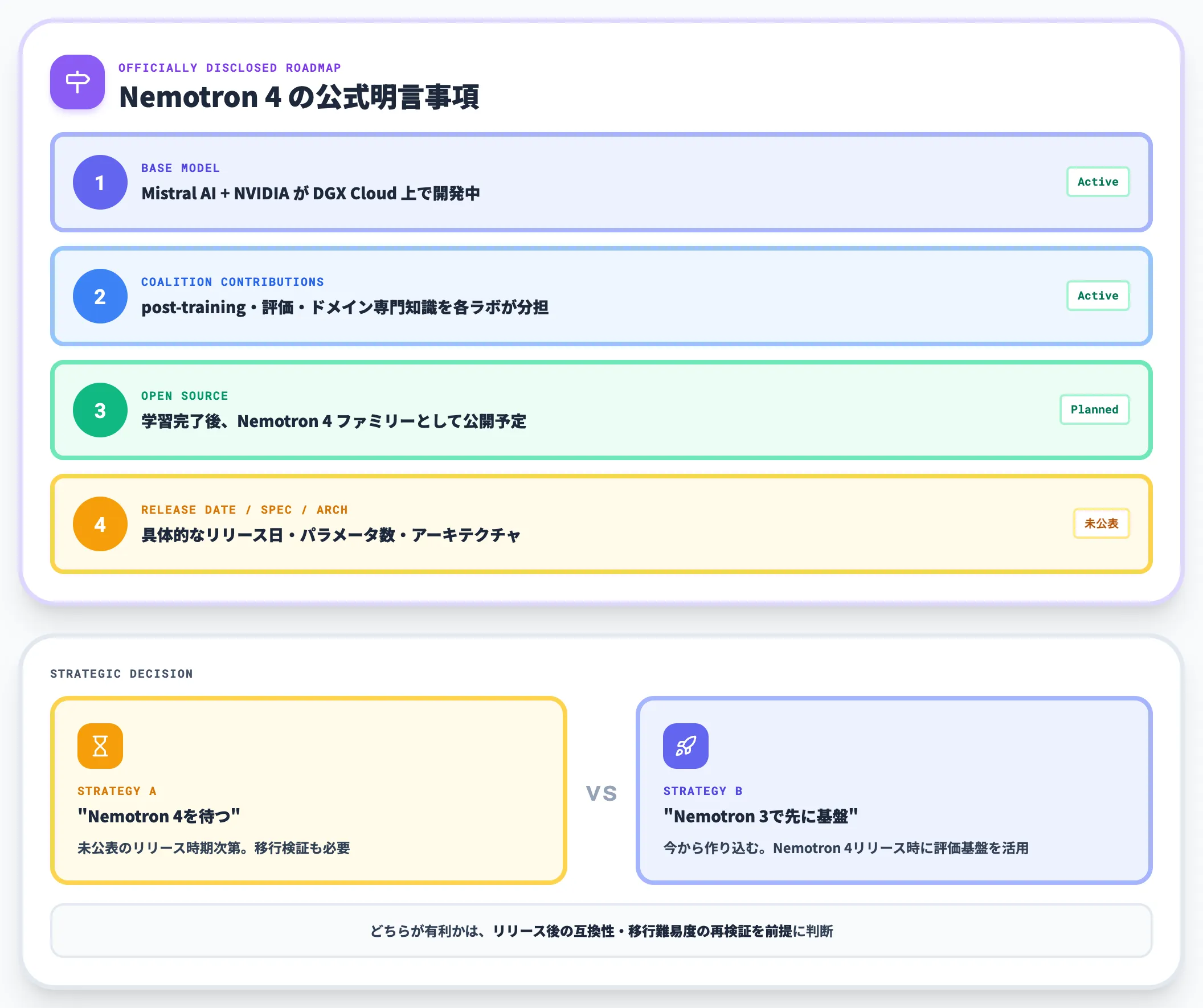Click the green number 3 circle badge
This screenshot has width=1203, height=1008.
pyautogui.click(x=100, y=410)
